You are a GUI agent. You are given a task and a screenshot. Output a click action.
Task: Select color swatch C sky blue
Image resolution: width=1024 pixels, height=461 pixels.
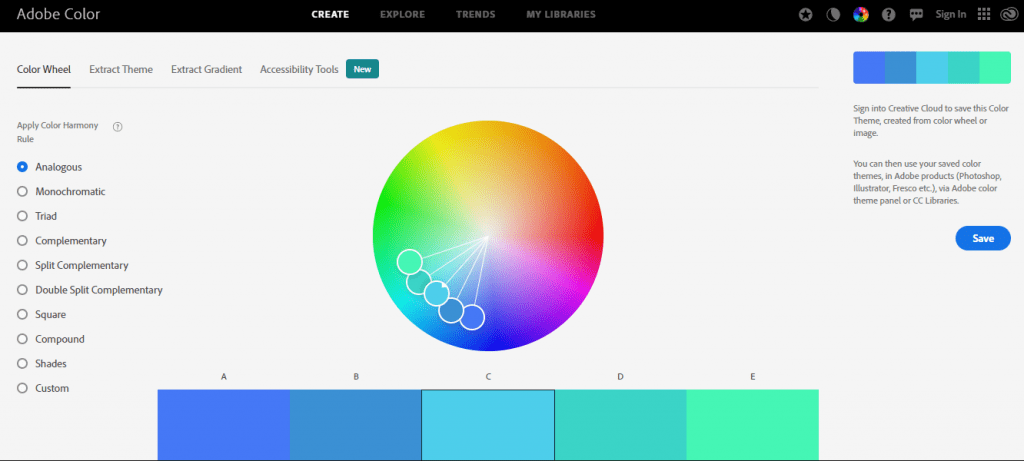click(x=488, y=425)
